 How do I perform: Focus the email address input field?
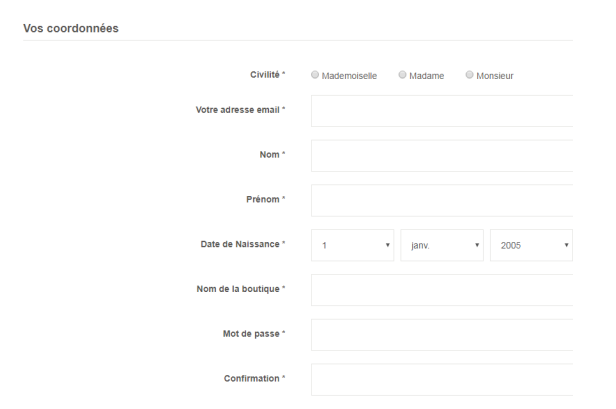coord(442,110)
